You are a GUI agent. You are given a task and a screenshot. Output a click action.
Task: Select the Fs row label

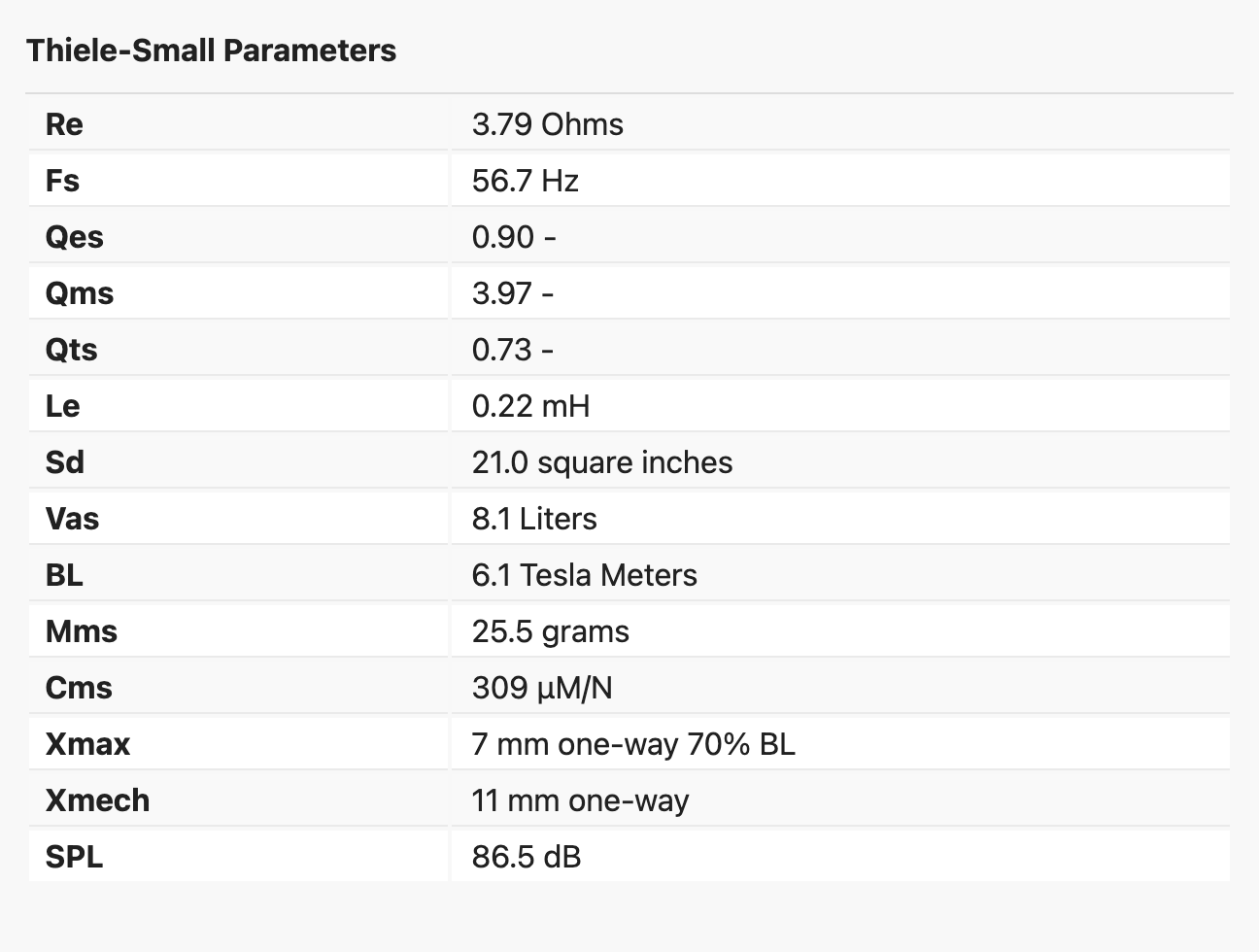(x=62, y=181)
